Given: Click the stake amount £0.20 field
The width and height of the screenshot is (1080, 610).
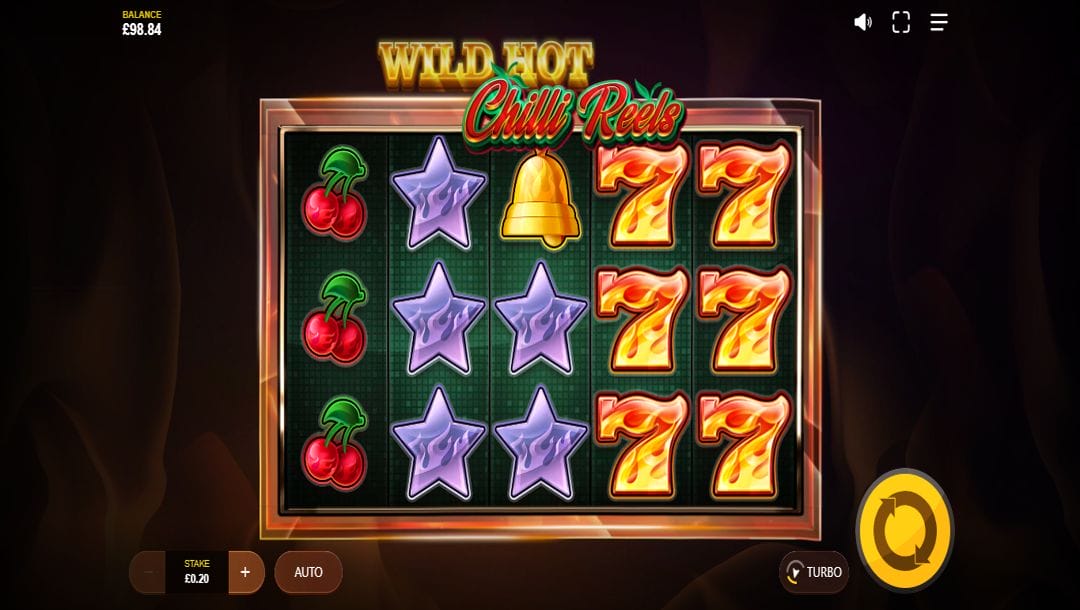Looking at the screenshot, I should click(x=197, y=572).
